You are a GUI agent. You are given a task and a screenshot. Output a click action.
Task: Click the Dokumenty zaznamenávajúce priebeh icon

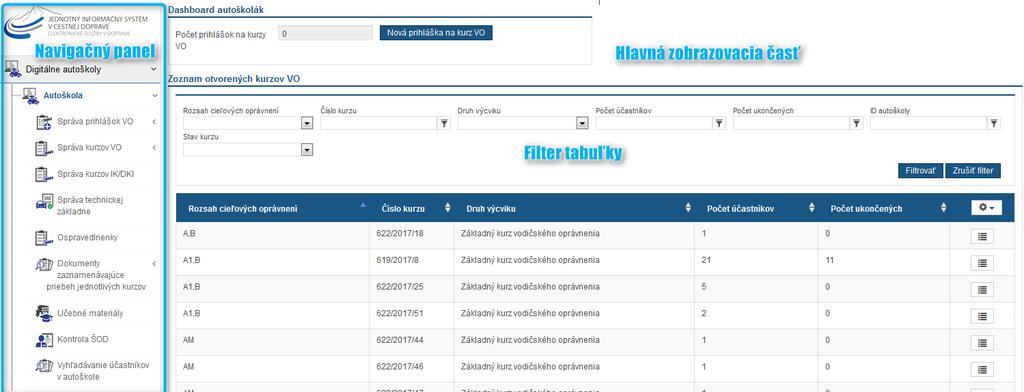coord(44,264)
